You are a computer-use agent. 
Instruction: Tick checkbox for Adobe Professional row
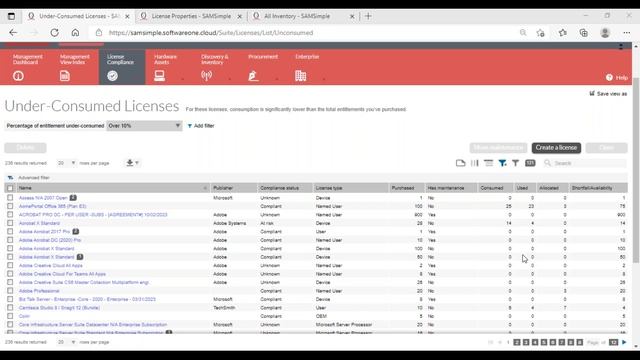[x=10, y=291]
